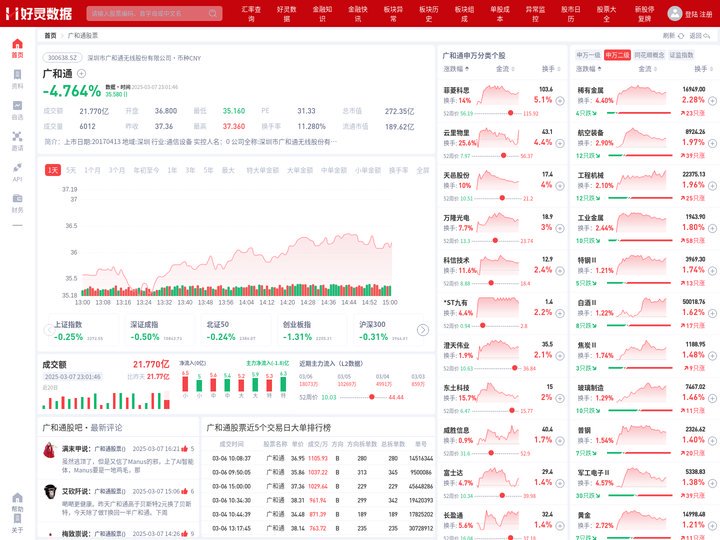Image resolution: width=720 pixels, height=540 pixels.
Task: Add 航空装备 with its plus icon
Action: click(x=712, y=143)
